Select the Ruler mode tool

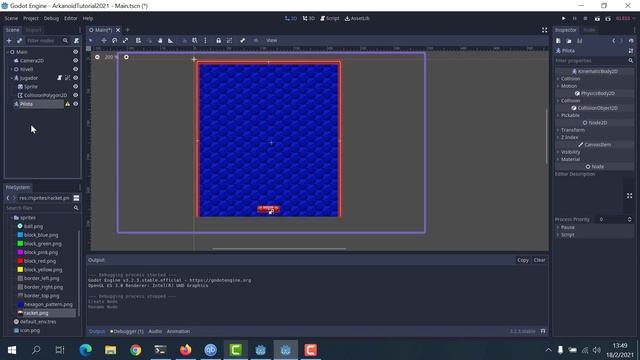(171, 40)
